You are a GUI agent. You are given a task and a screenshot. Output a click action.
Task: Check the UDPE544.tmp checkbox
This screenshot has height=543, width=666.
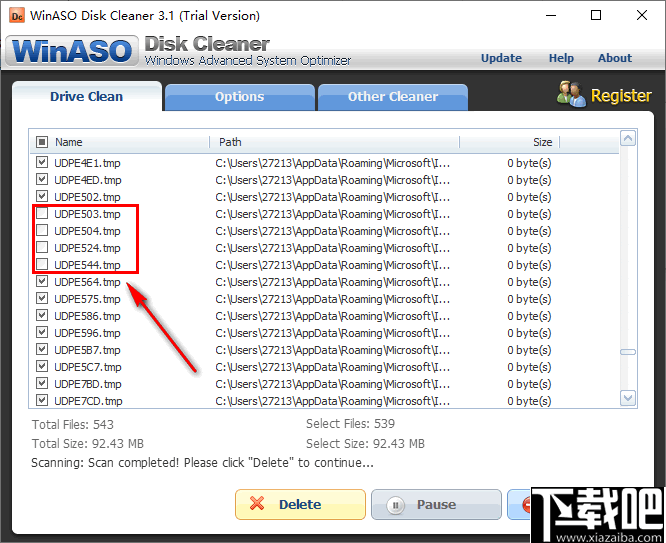pos(42,264)
